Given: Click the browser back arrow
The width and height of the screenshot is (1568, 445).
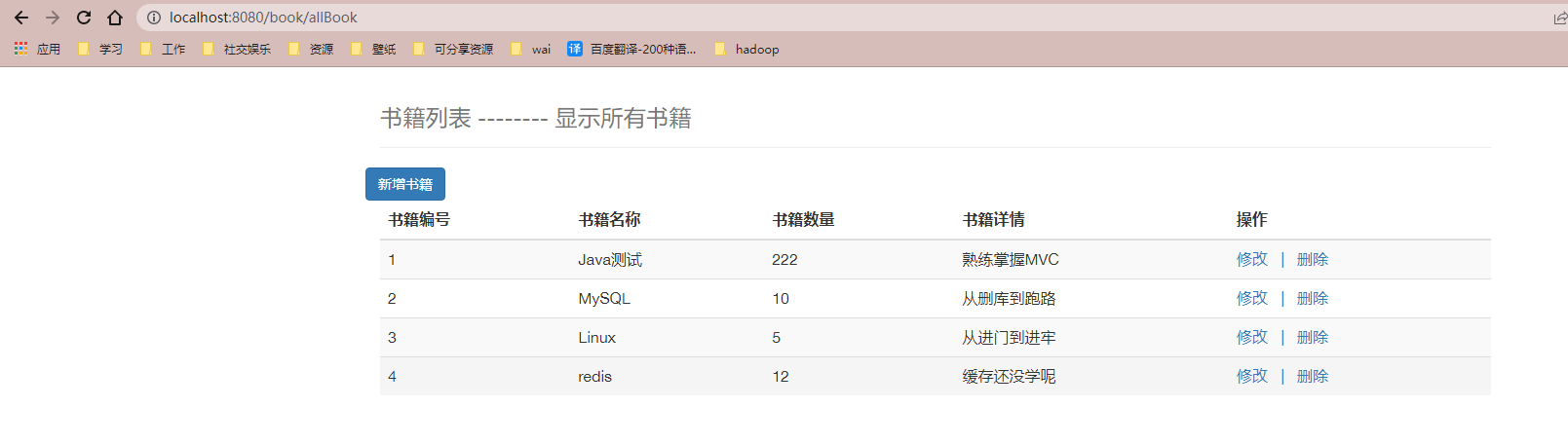Looking at the screenshot, I should point(21,18).
